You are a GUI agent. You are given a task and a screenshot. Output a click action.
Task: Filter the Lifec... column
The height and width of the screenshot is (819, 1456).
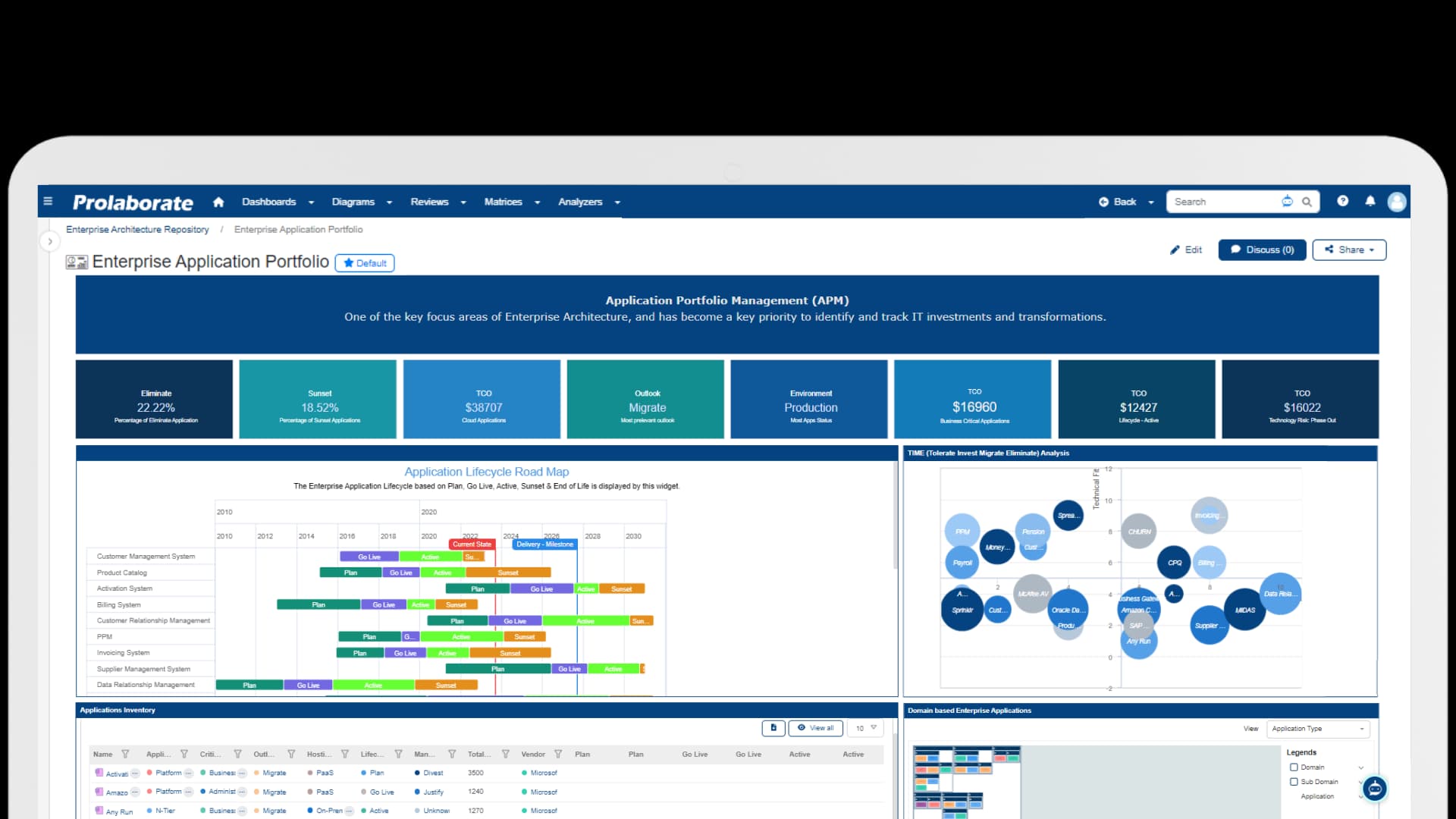(x=398, y=755)
